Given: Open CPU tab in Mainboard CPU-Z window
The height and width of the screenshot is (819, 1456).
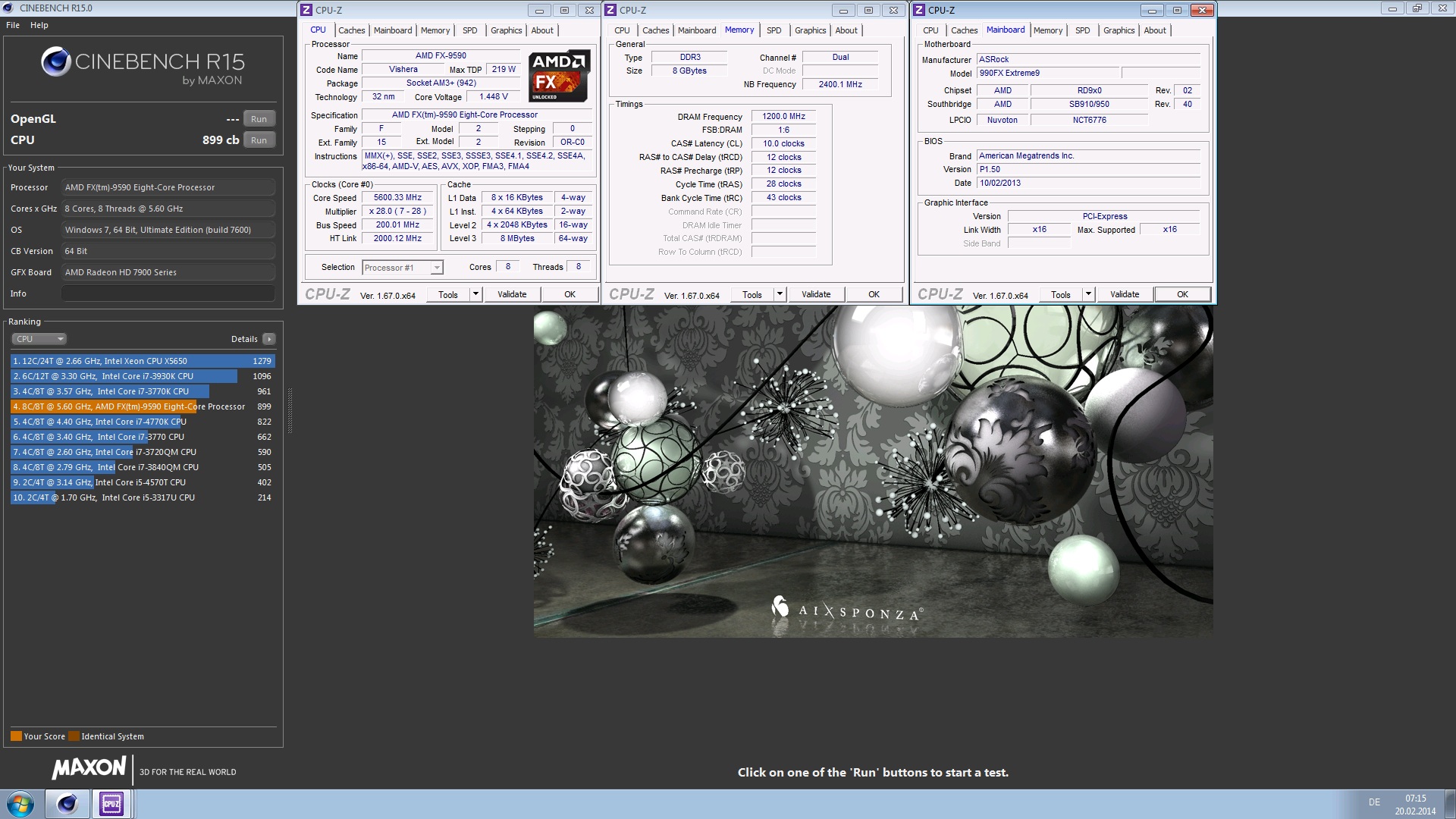Looking at the screenshot, I should point(930,30).
